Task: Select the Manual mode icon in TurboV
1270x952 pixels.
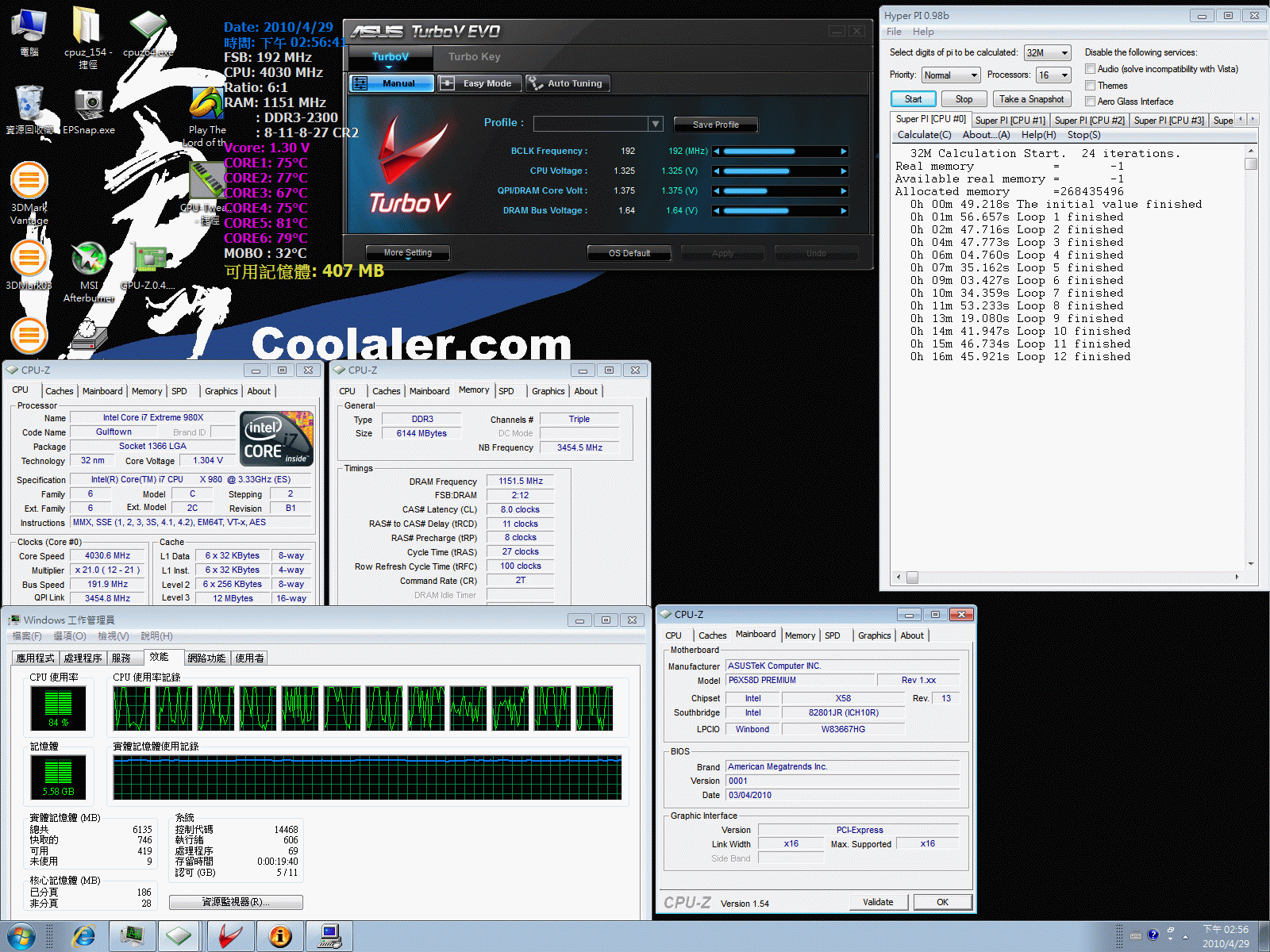Action: coord(392,83)
